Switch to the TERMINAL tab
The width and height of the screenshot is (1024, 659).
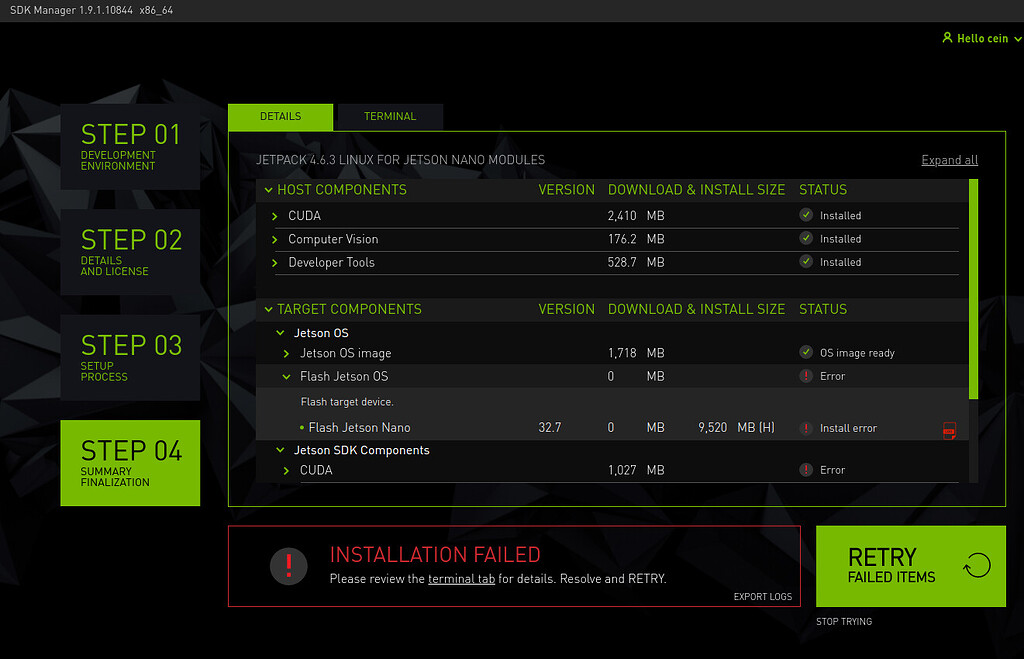389,116
